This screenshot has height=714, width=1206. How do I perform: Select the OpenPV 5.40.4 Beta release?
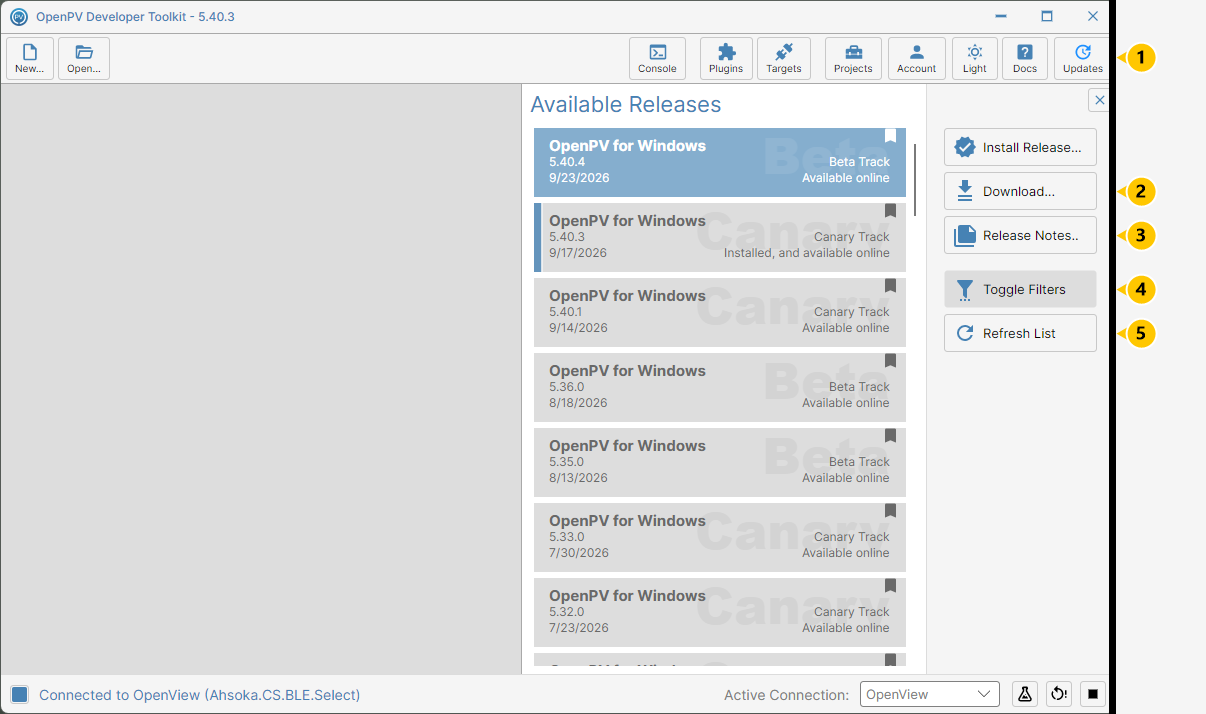[x=720, y=162]
